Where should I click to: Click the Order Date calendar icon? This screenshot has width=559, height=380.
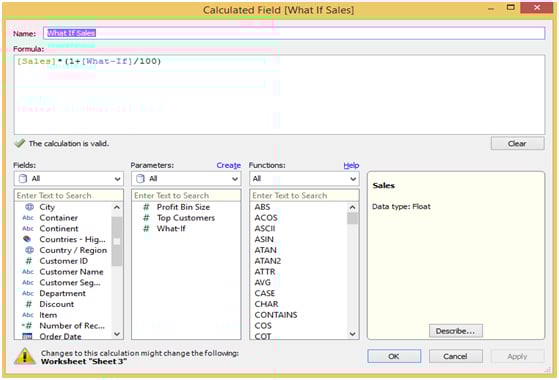(x=27, y=336)
